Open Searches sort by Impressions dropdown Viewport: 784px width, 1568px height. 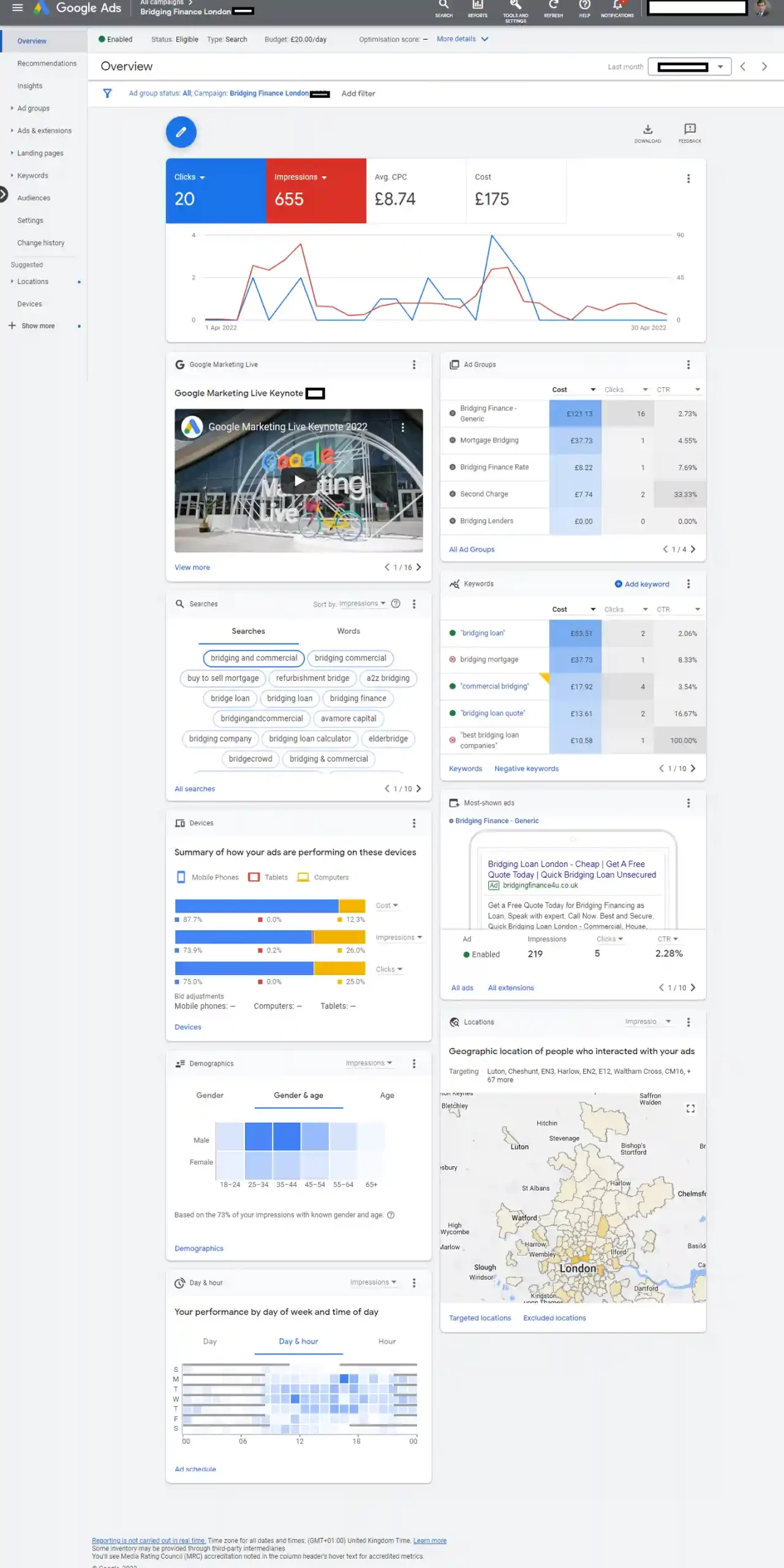pos(362,603)
